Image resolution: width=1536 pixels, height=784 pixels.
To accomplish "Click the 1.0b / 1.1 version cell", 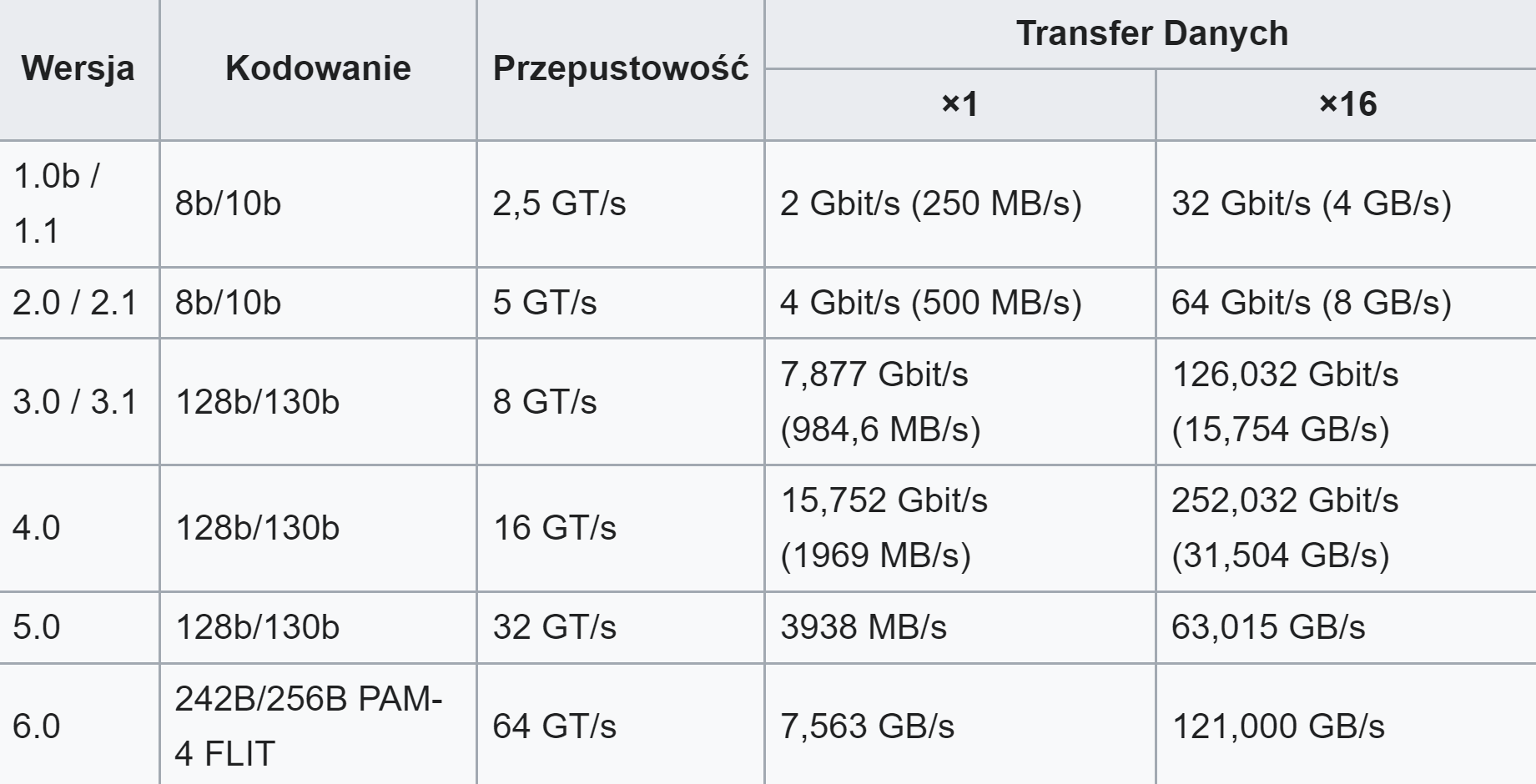I will [x=79, y=204].
